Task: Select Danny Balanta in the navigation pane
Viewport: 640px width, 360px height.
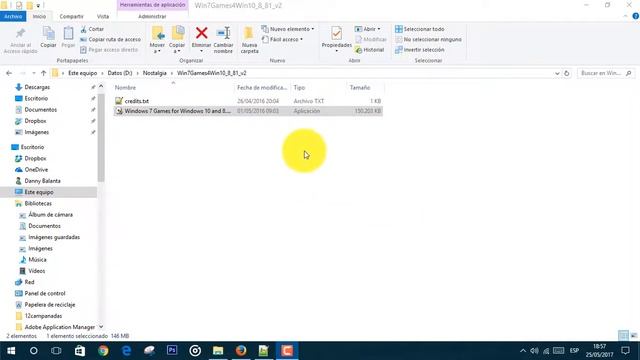Action: [x=42, y=181]
